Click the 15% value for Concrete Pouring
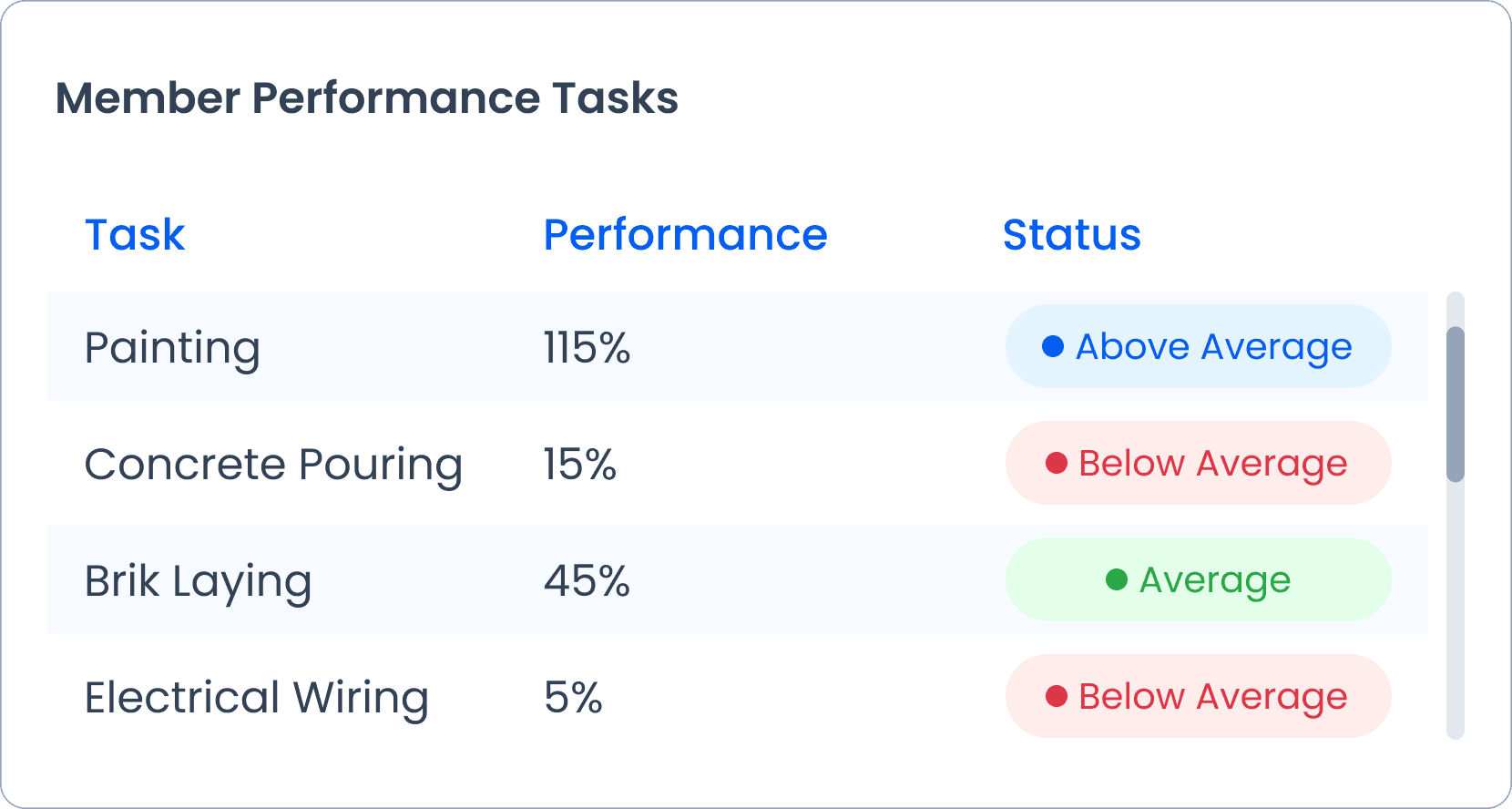The width and height of the screenshot is (1512, 809). tap(579, 464)
